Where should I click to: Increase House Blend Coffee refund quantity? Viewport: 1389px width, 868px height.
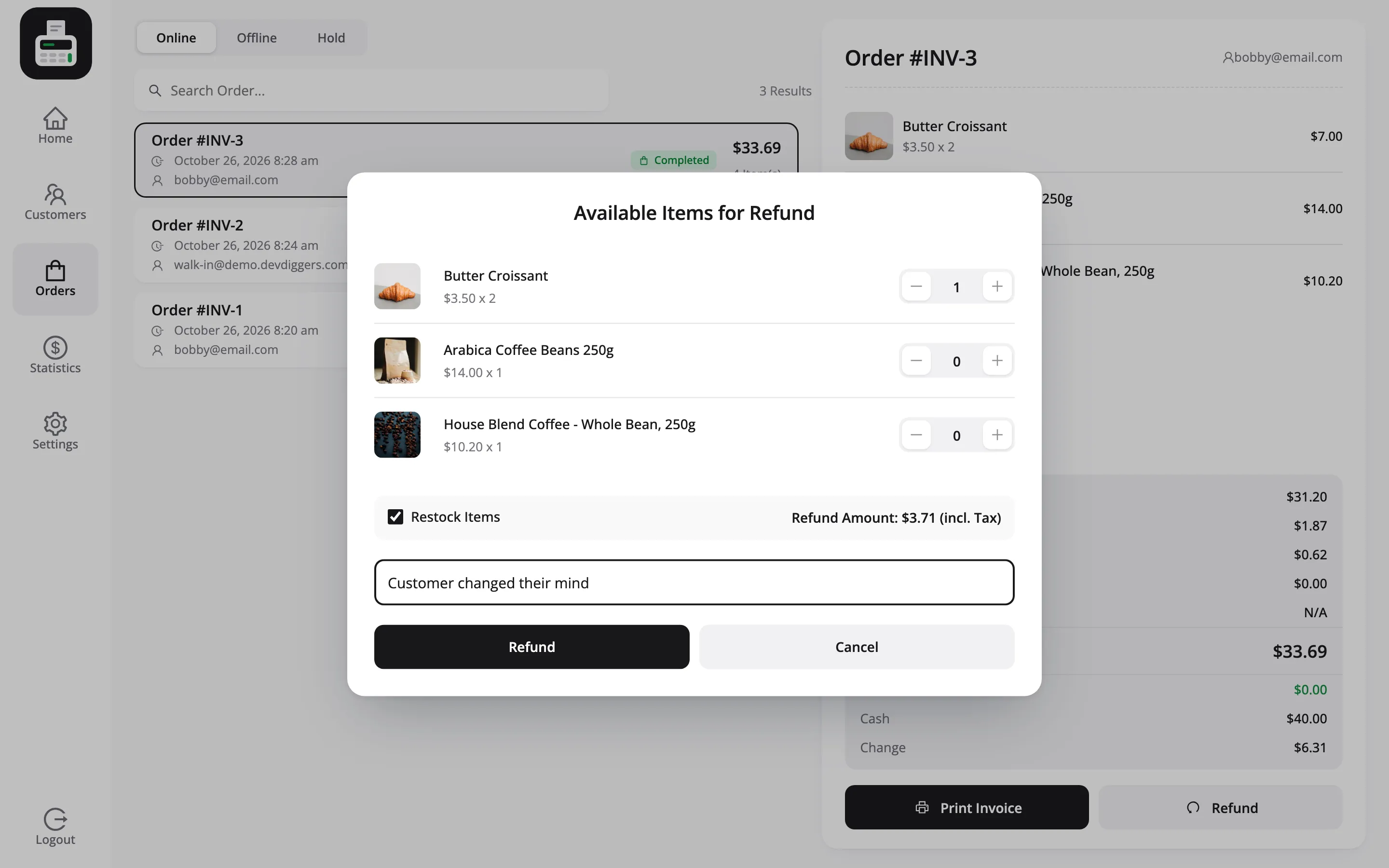point(997,434)
